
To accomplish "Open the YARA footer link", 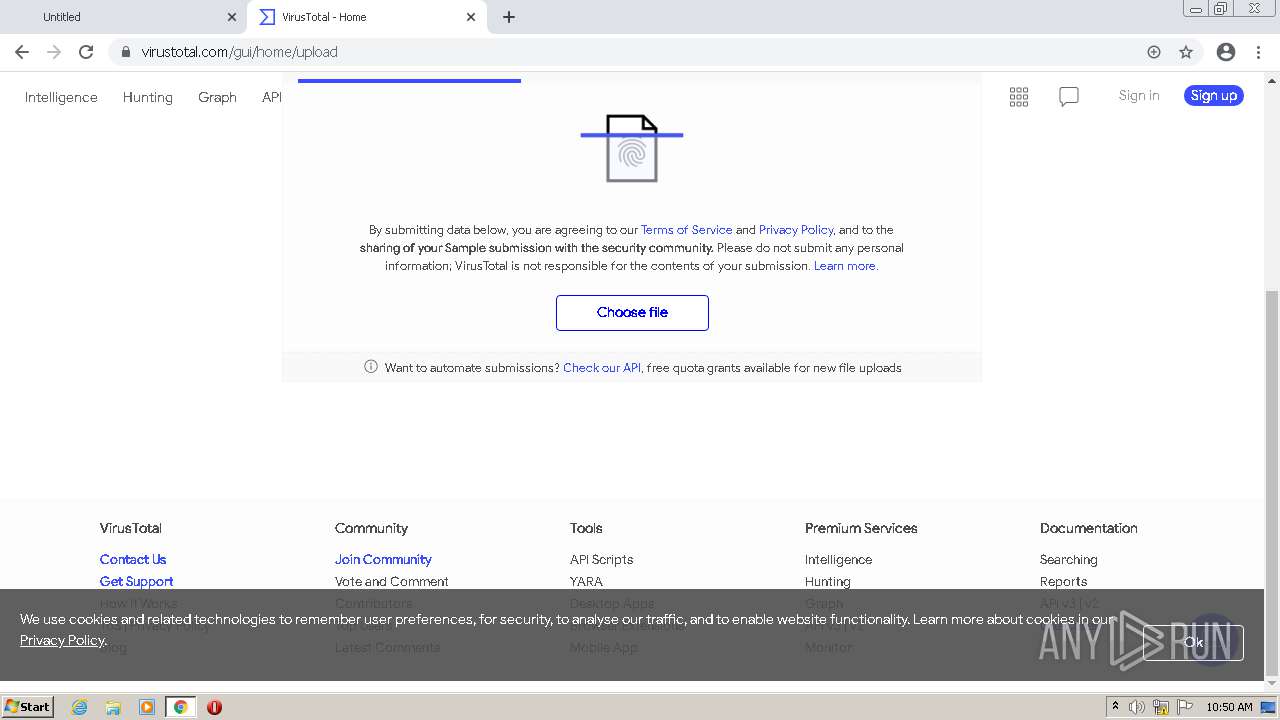I will click(x=586, y=581).
